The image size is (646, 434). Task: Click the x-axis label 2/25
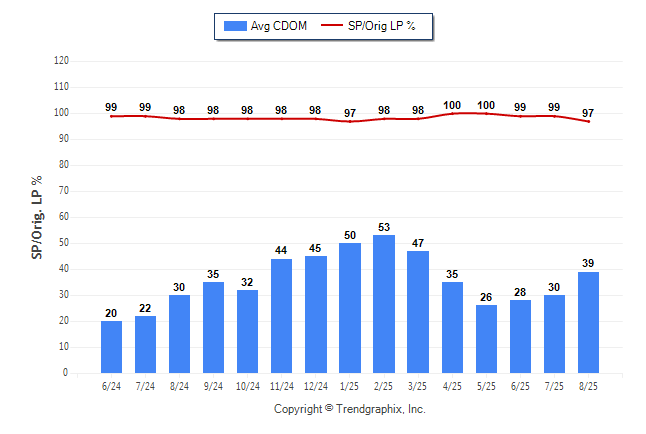click(x=384, y=387)
